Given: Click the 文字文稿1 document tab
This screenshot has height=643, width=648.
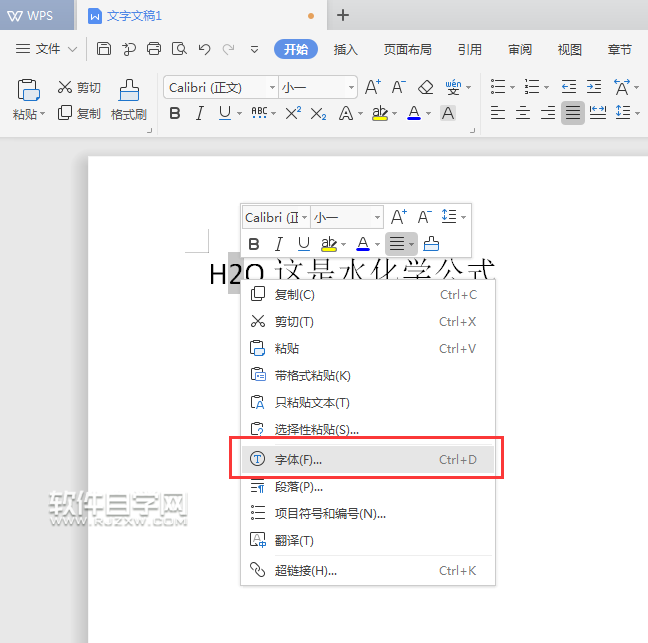Looking at the screenshot, I should point(201,15).
